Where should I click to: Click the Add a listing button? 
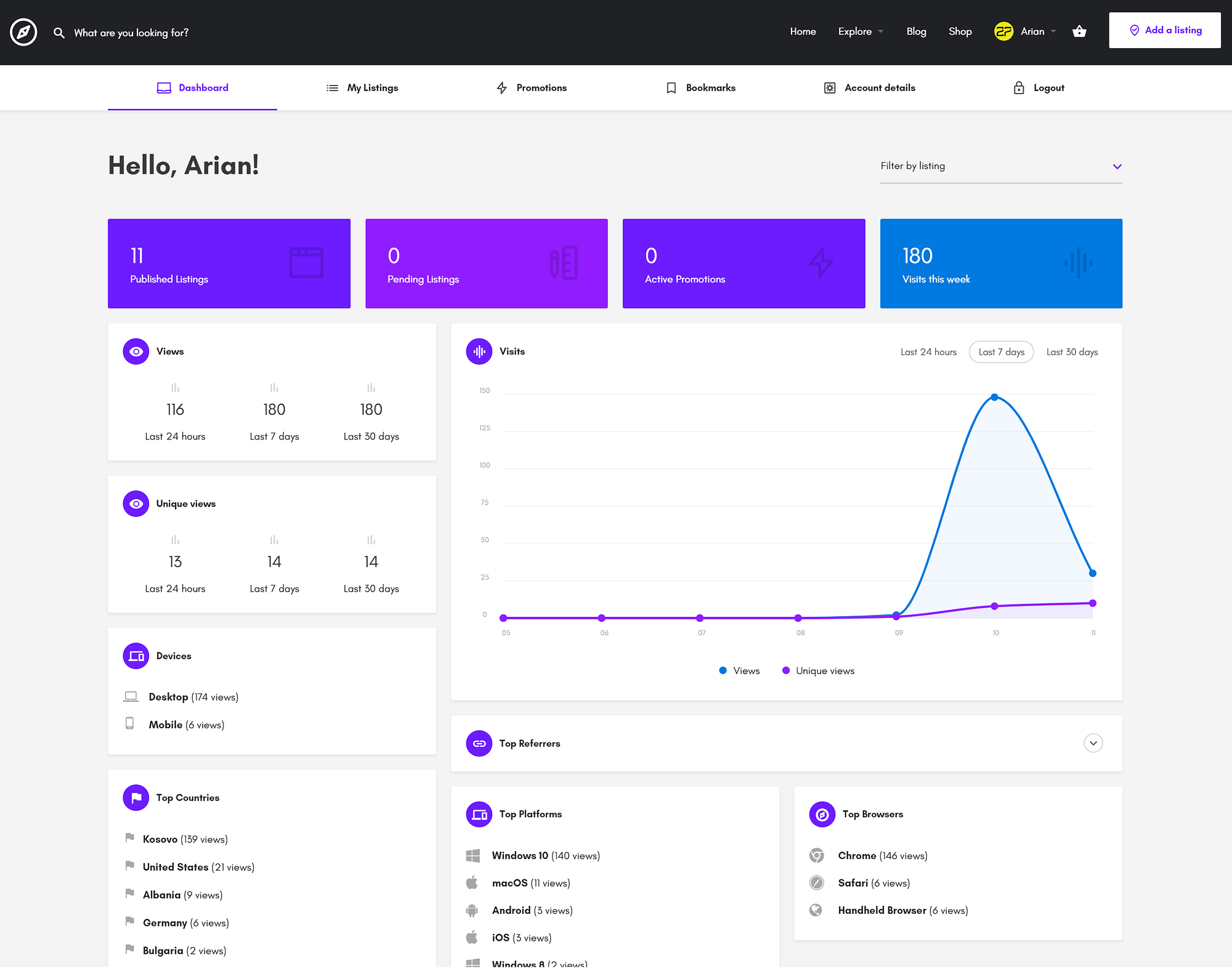coord(1164,30)
